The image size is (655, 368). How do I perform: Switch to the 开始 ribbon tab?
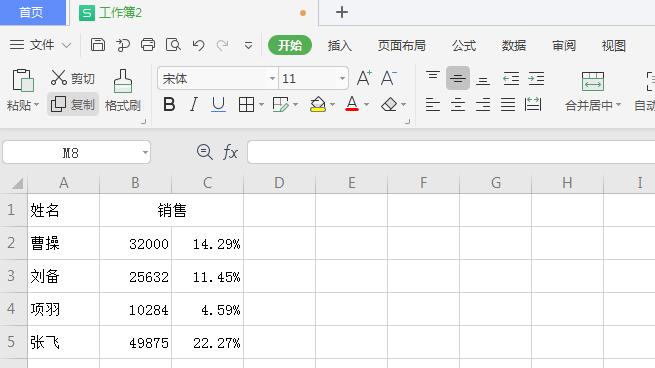click(x=289, y=45)
